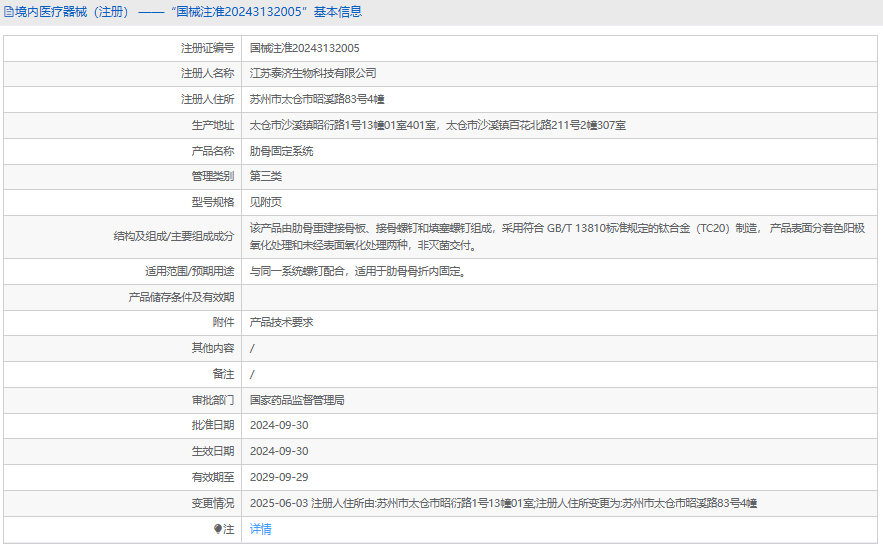
Task: Click the empty storage conditions value cell
Action: coord(560,297)
